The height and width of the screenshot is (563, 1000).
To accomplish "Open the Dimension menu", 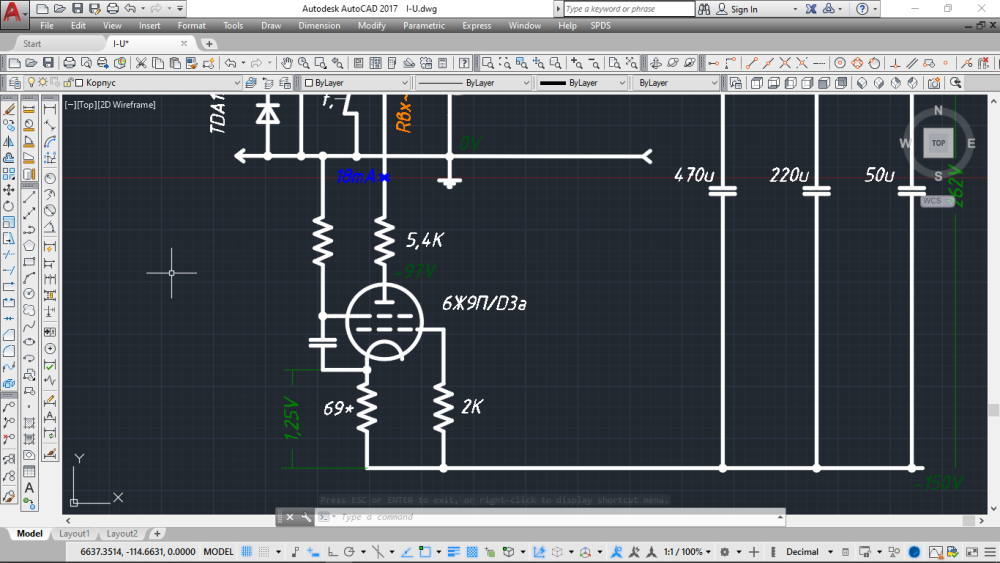I will click(319, 25).
